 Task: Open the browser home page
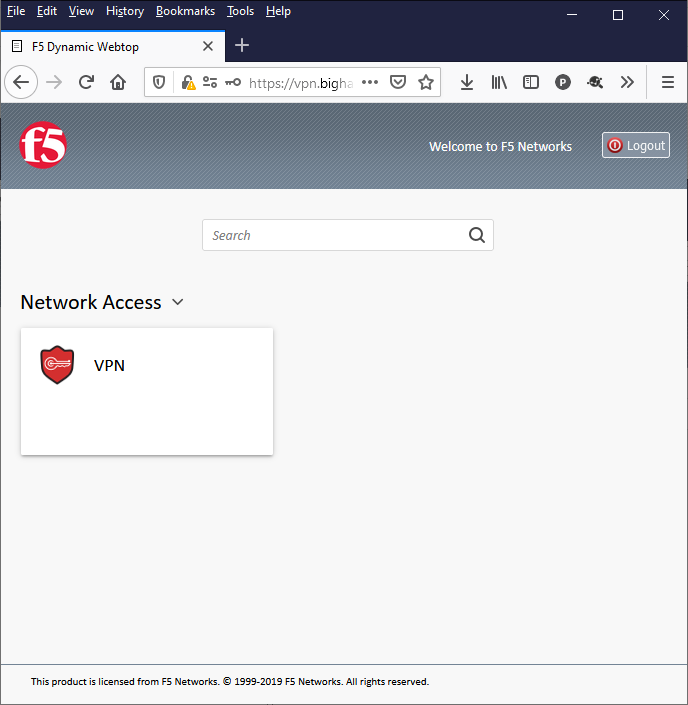118,82
